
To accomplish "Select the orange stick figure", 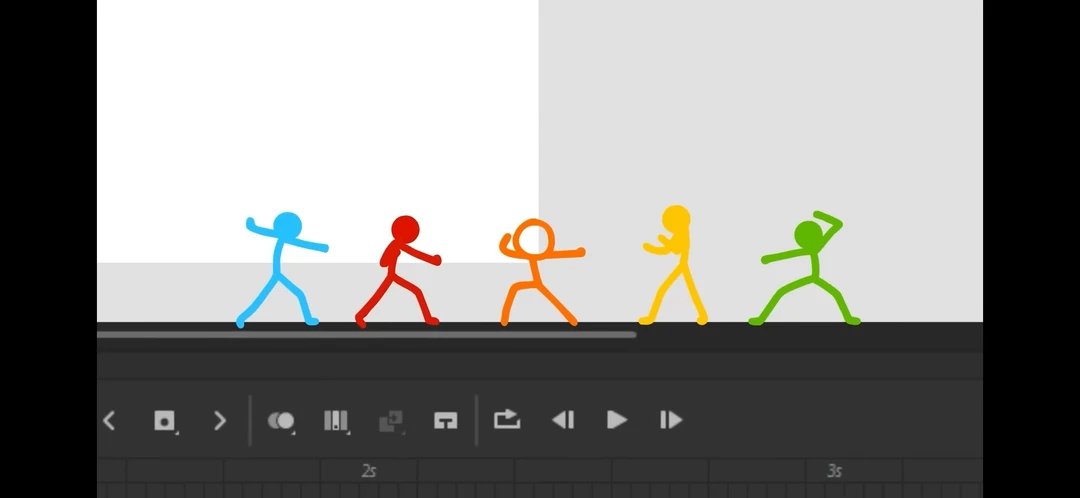I will pos(542,272).
